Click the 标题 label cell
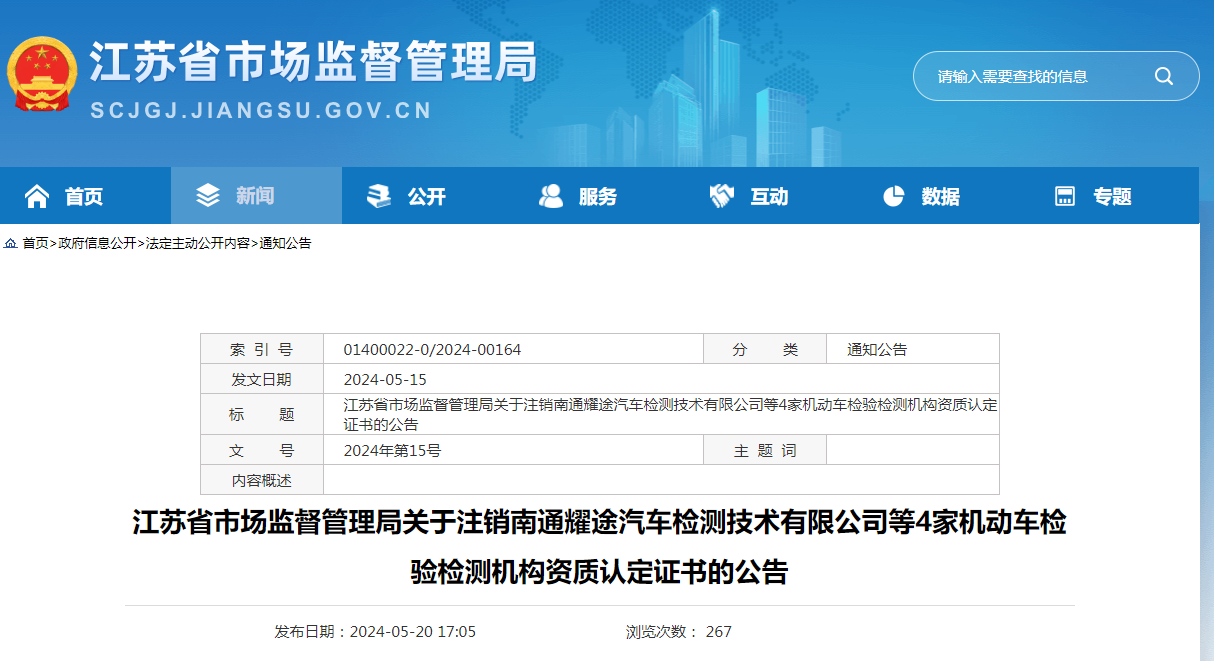The image size is (1214, 661). click(x=262, y=414)
